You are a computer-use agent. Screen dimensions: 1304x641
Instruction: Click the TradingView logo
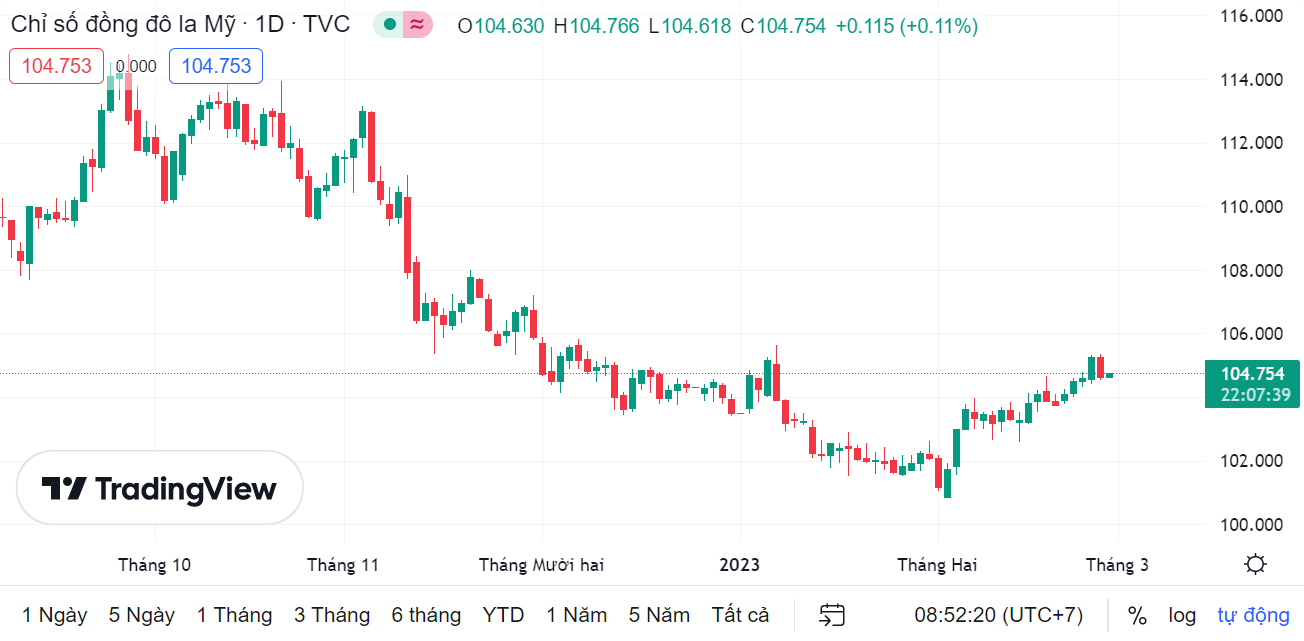(x=160, y=488)
